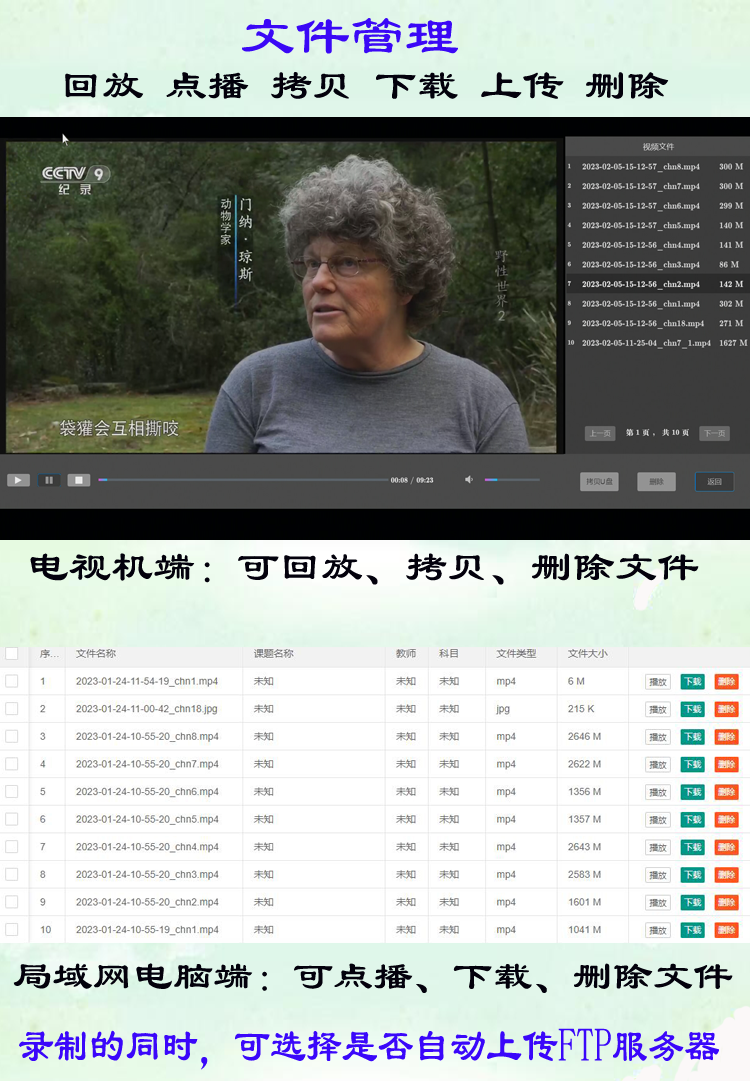This screenshot has width=750, height=1081.
Task: Click orange 删除 for 2023-01-24-10-55-20_chn5.mp4
Action: (726, 820)
